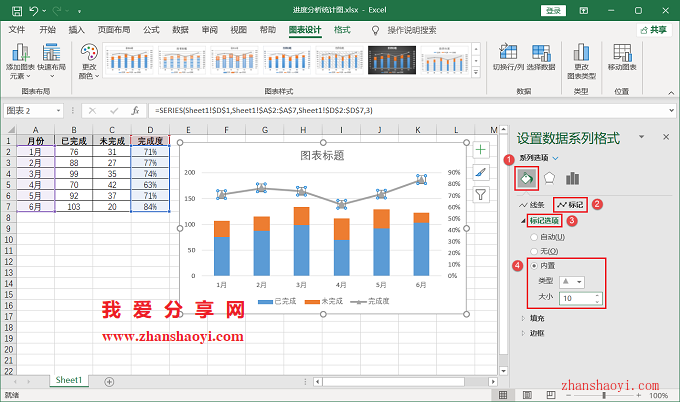680x402 pixels.
Task: Switch to Page Break Preview
Action: 551,395
